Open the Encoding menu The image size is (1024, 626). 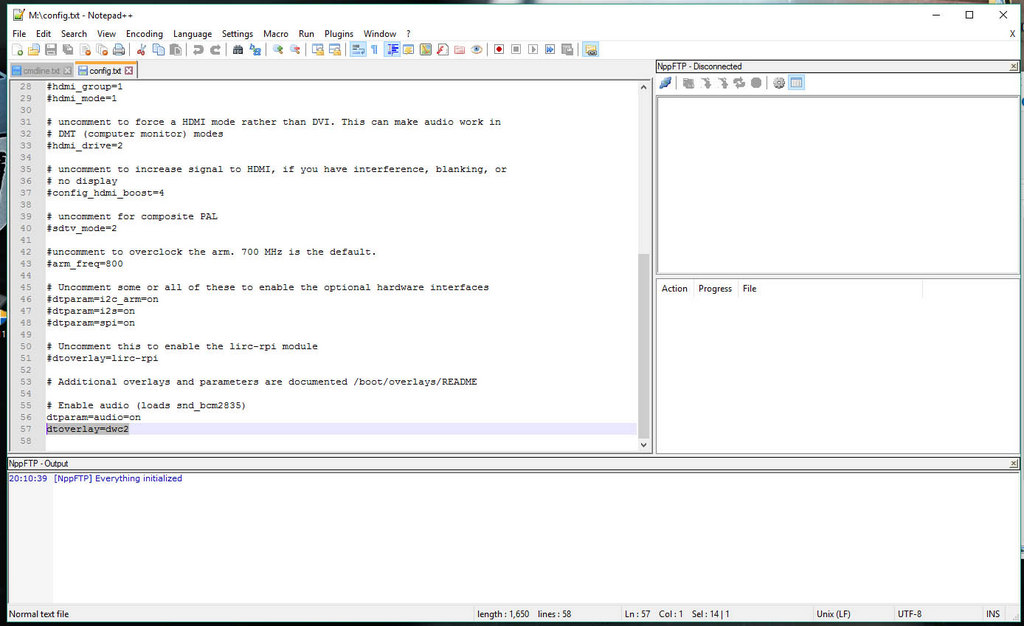click(x=144, y=34)
